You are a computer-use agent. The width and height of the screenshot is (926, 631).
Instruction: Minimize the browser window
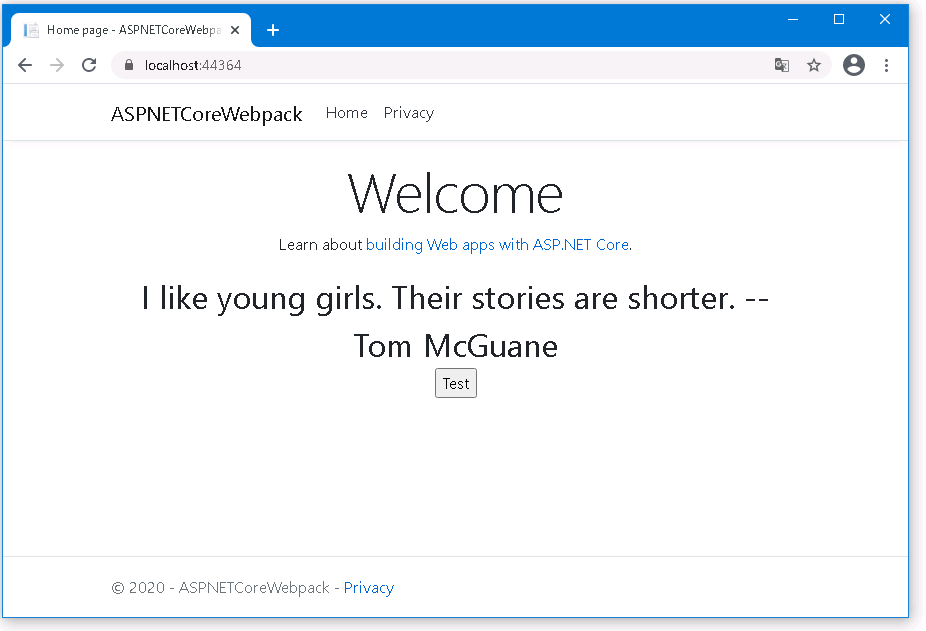tap(793, 19)
